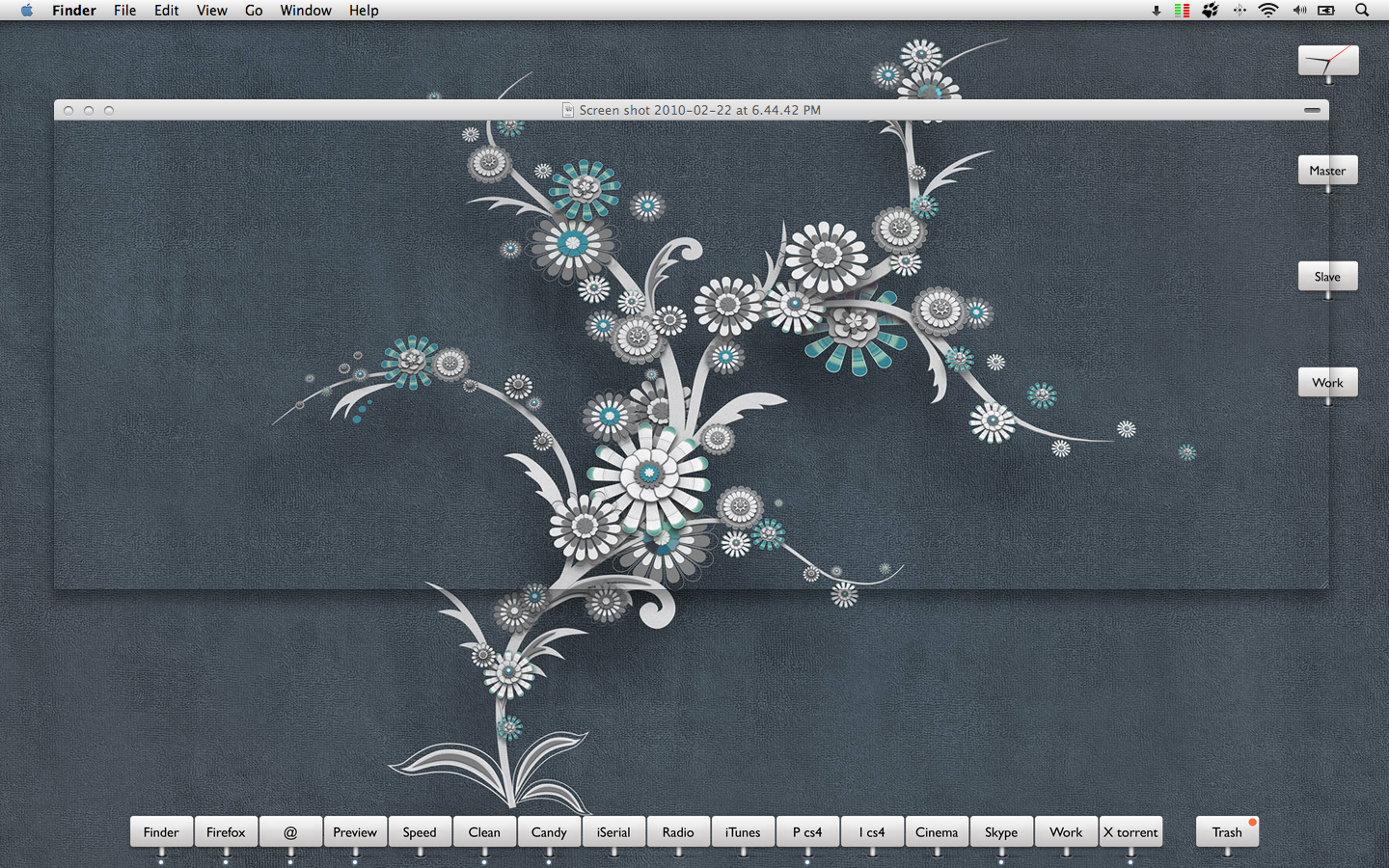Screen dimensions: 1389x868
Task: Open the Window menu
Action: click(306, 11)
